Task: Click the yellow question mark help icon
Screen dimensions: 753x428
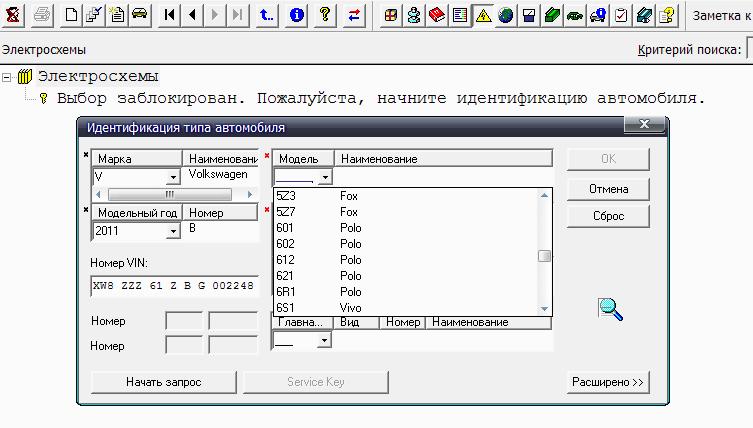Action: click(325, 15)
